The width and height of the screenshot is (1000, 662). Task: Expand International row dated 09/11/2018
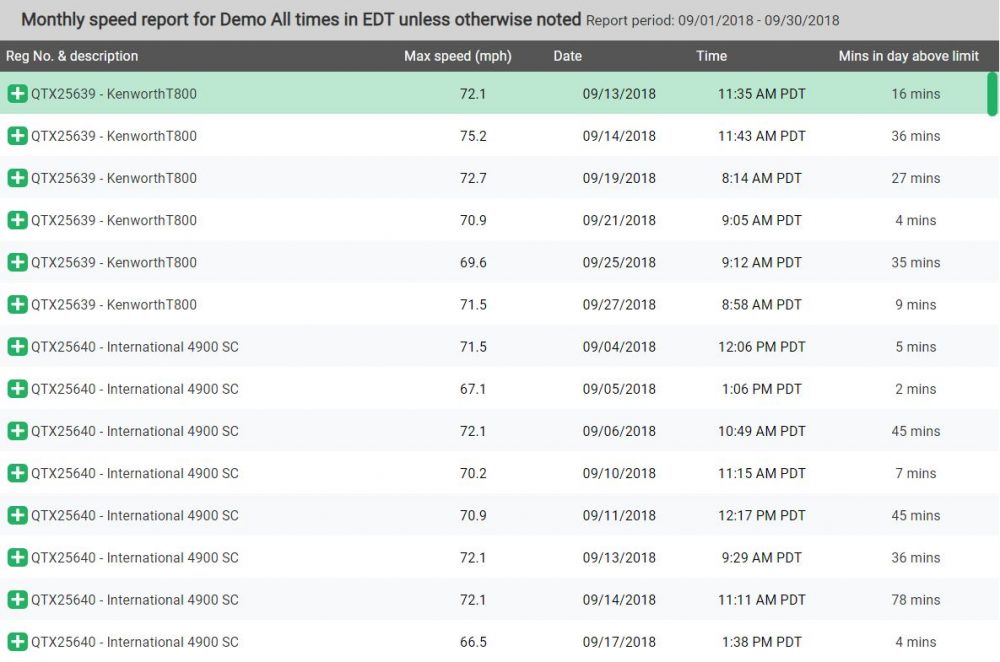pyautogui.click(x=17, y=515)
